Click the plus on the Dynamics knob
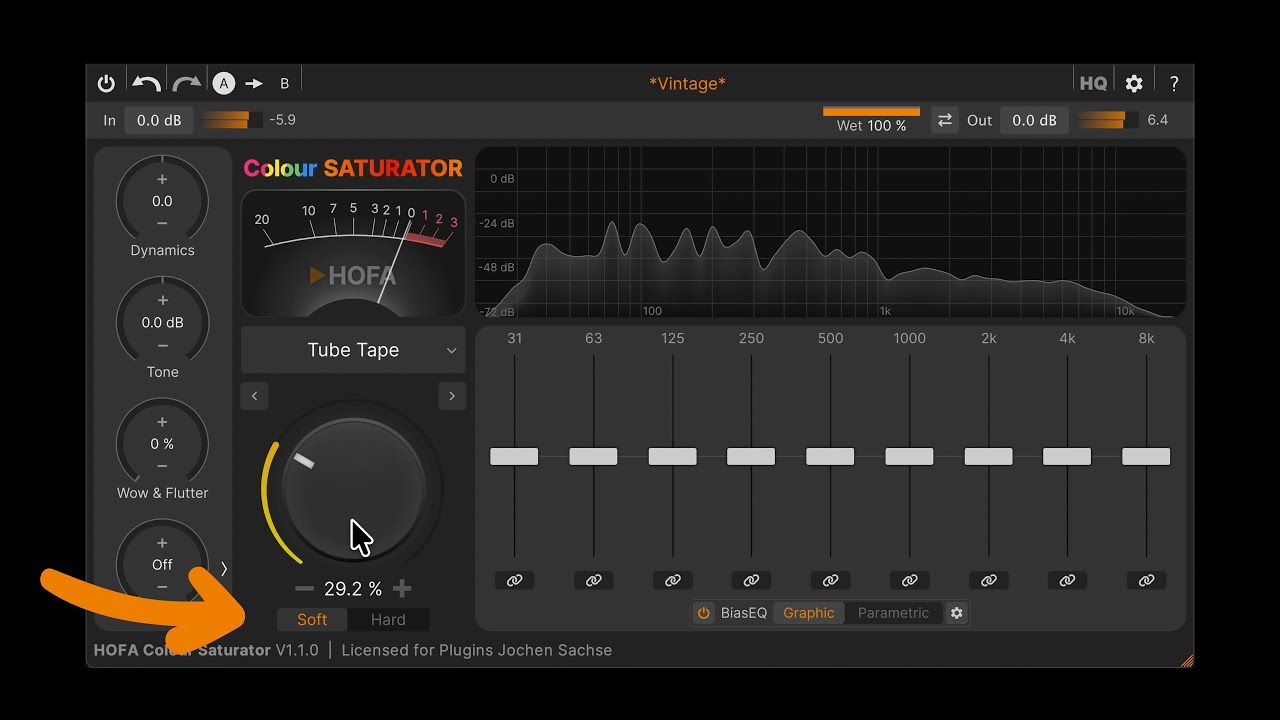Image resolution: width=1280 pixels, height=720 pixels. tap(162, 180)
